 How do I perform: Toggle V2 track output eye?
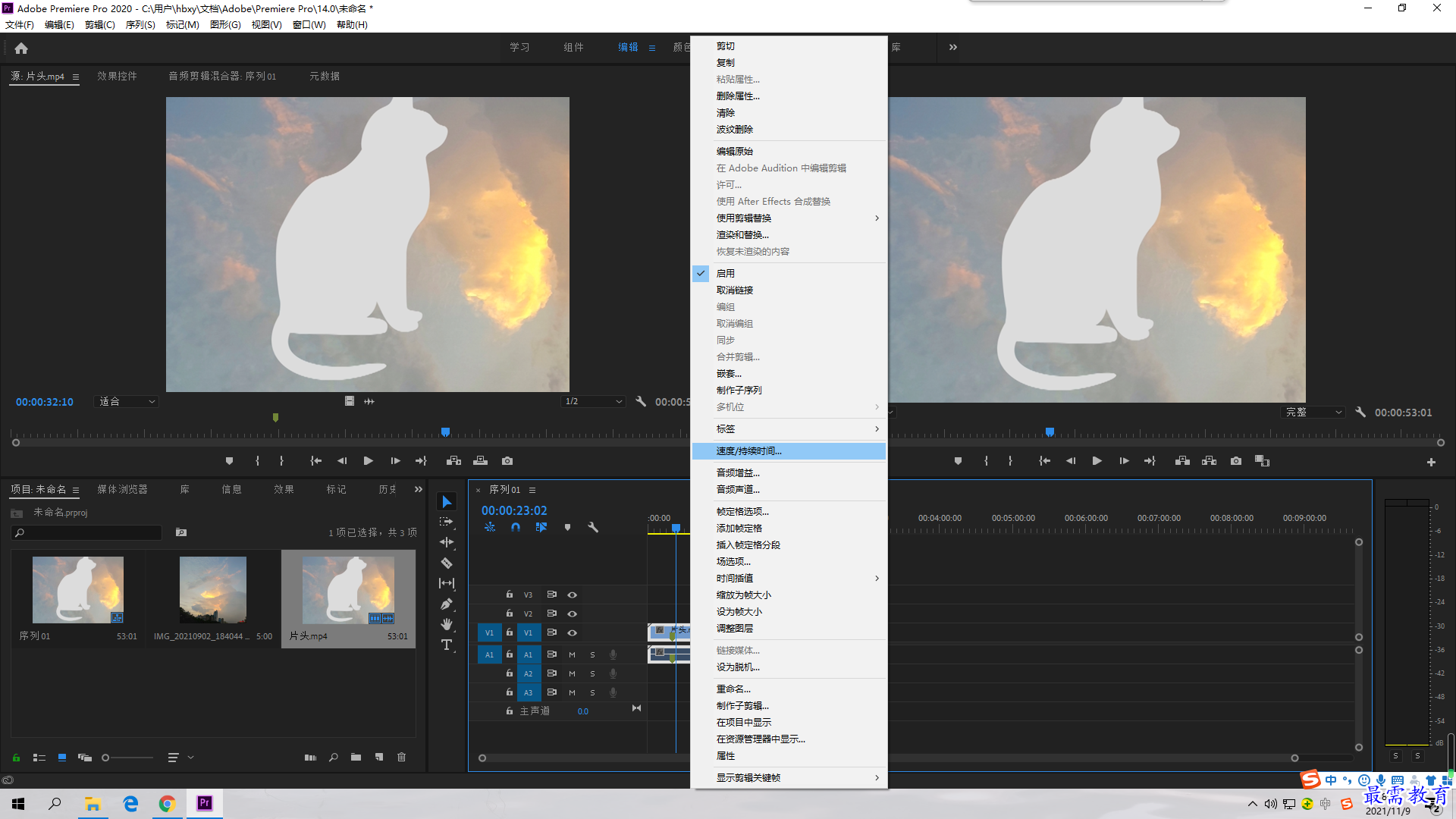click(573, 613)
